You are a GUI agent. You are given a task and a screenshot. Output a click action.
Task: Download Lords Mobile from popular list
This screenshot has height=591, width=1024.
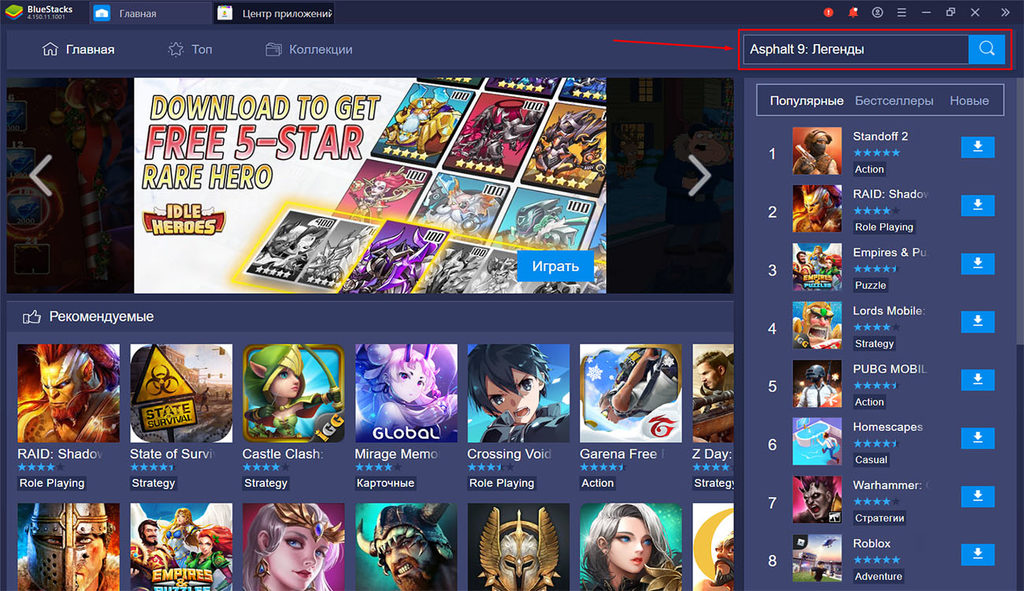click(978, 321)
